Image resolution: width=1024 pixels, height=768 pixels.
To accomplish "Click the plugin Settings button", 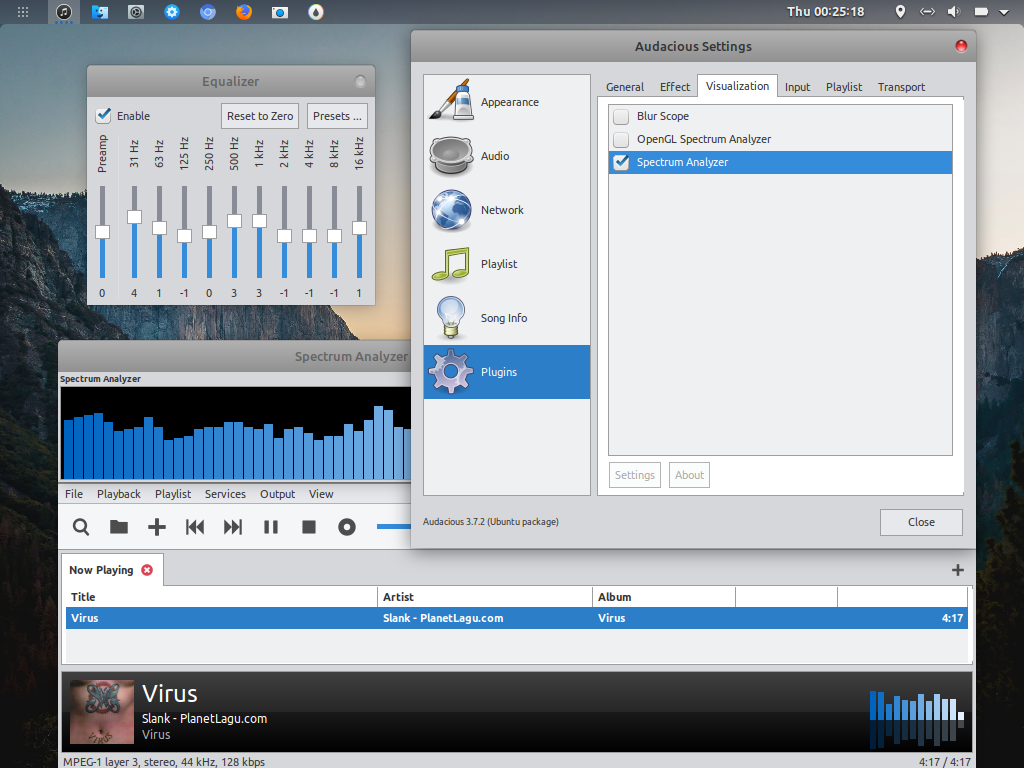I will click(635, 475).
